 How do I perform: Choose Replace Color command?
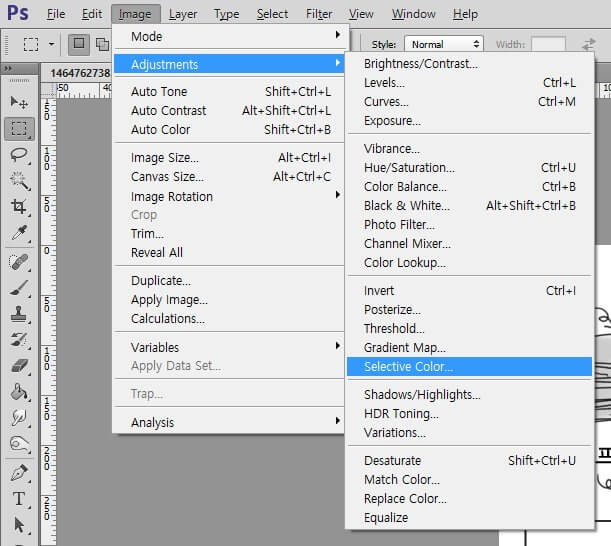pos(469,498)
